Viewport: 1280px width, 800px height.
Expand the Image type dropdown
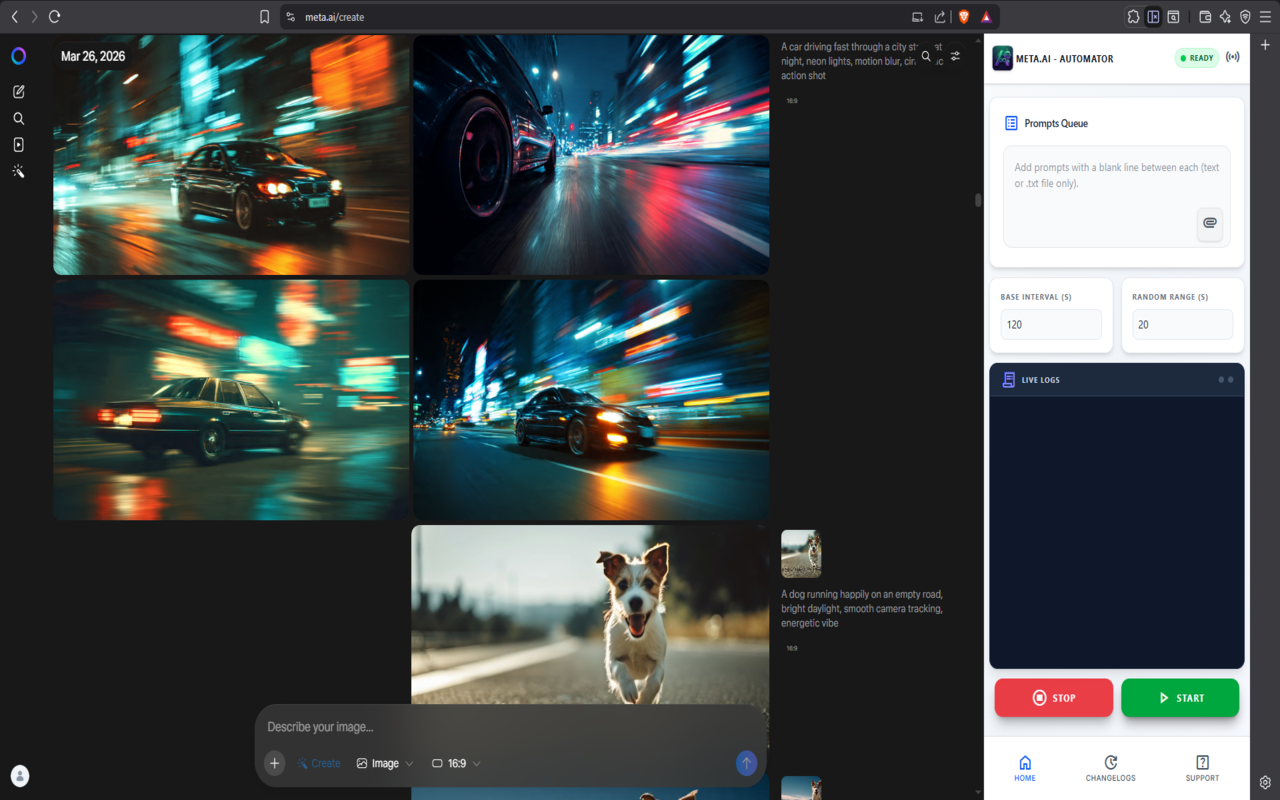385,763
